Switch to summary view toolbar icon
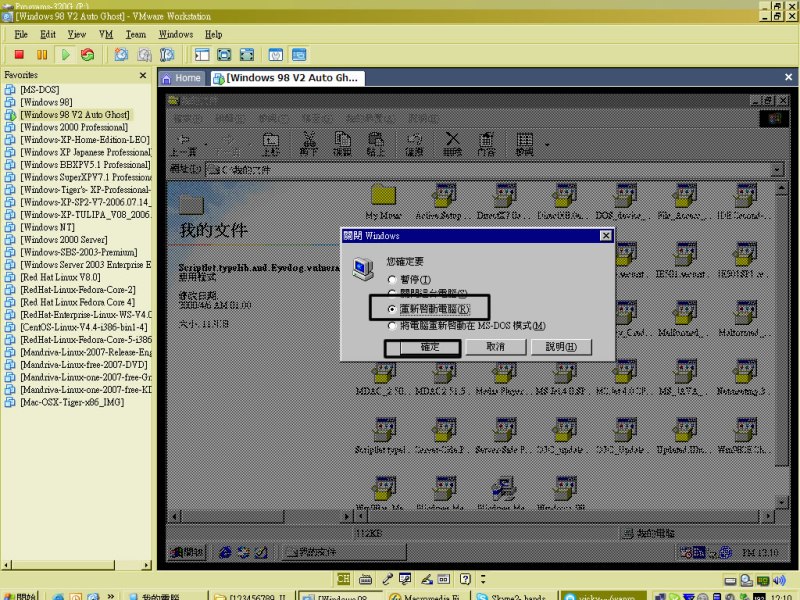This screenshot has height=600, width=800. pyautogui.click(x=276, y=55)
